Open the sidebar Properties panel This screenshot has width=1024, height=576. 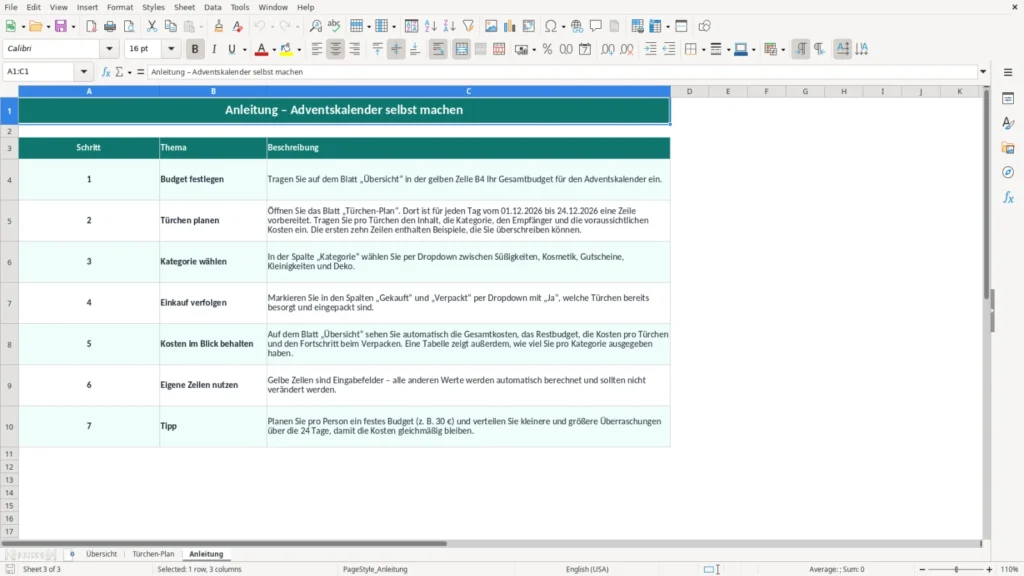pos(1008,98)
